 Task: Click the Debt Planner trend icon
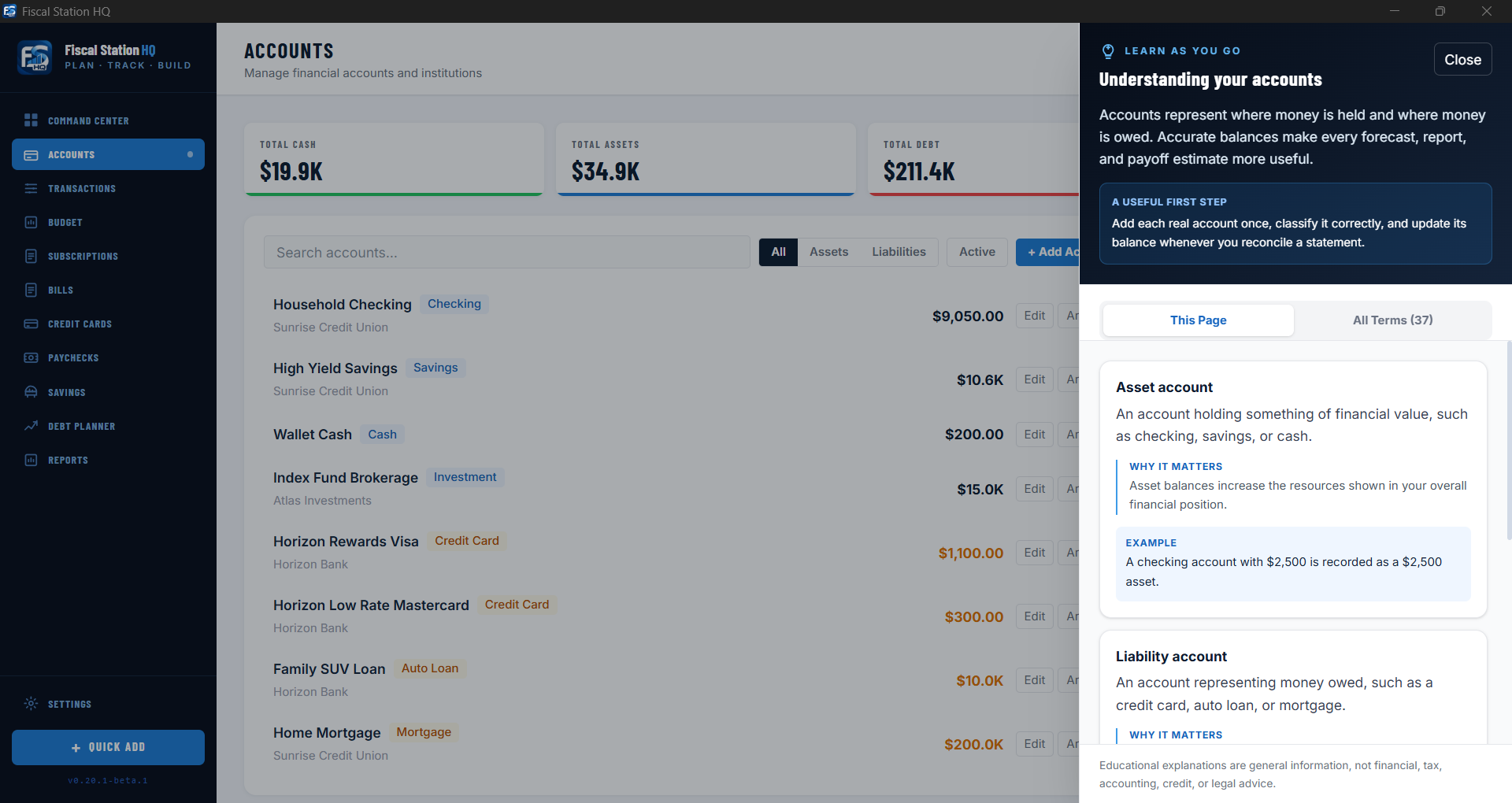coord(31,426)
